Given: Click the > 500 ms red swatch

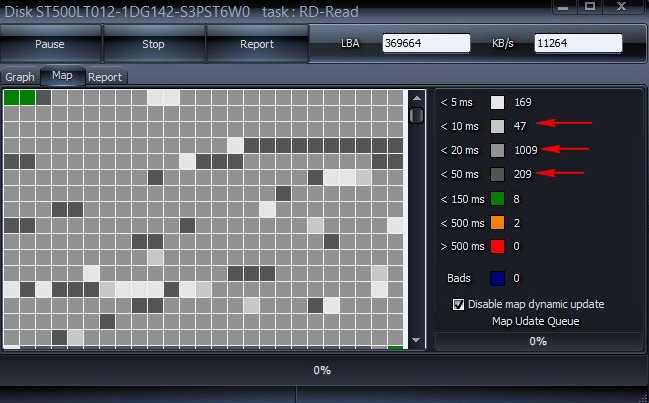Looking at the screenshot, I should [x=498, y=247].
